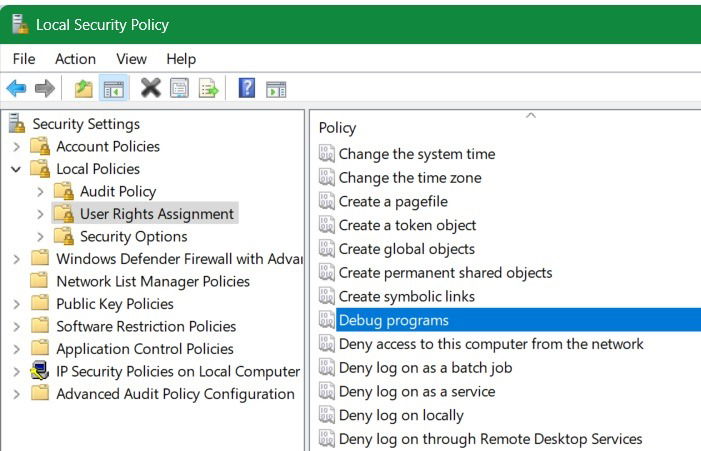Click the gray Forward arrow icon
Image resolution: width=701 pixels, height=451 pixels.
tap(45, 88)
